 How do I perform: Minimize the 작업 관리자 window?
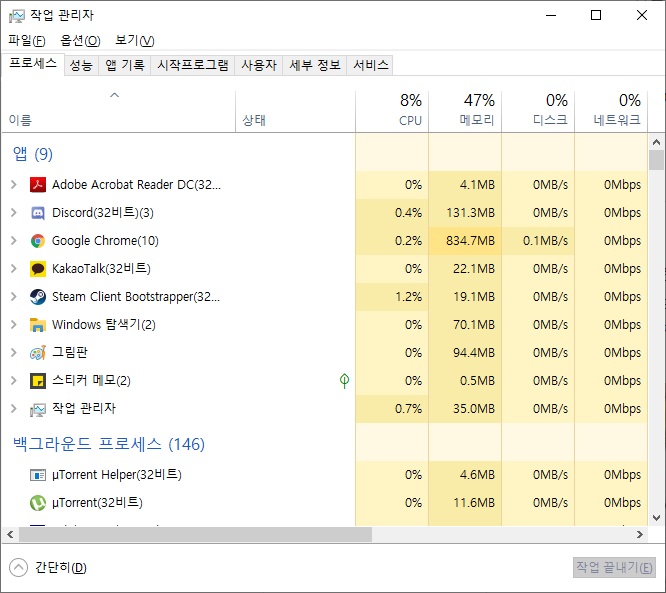click(551, 16)
